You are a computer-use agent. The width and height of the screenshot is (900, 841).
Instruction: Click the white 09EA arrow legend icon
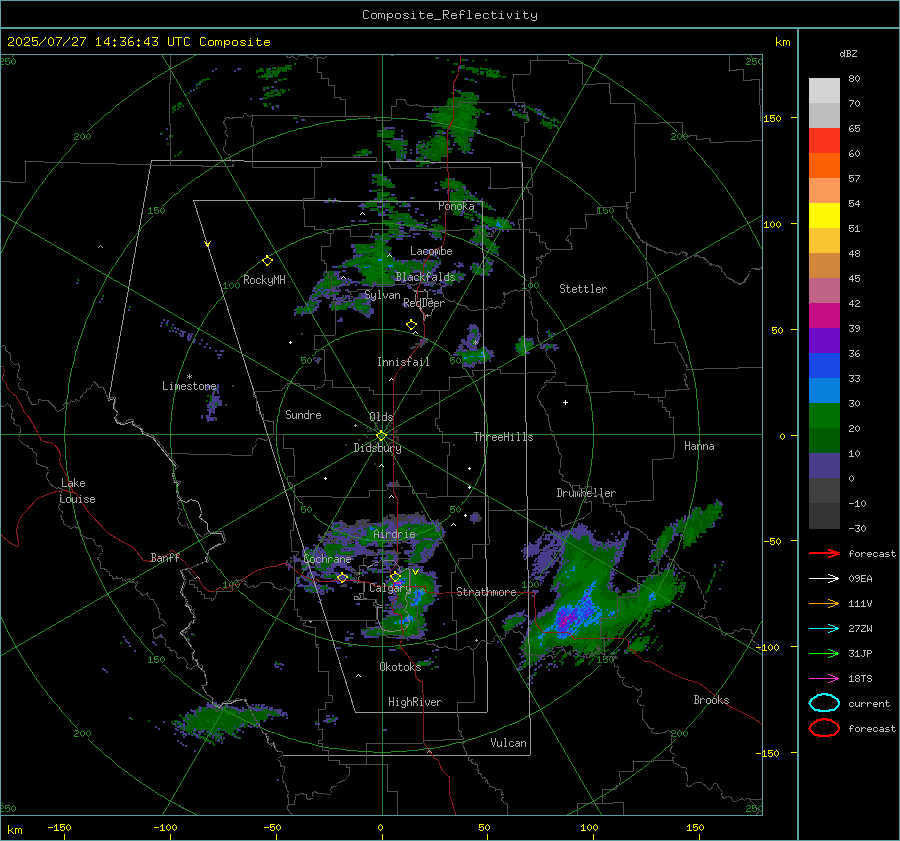(824, 579)
